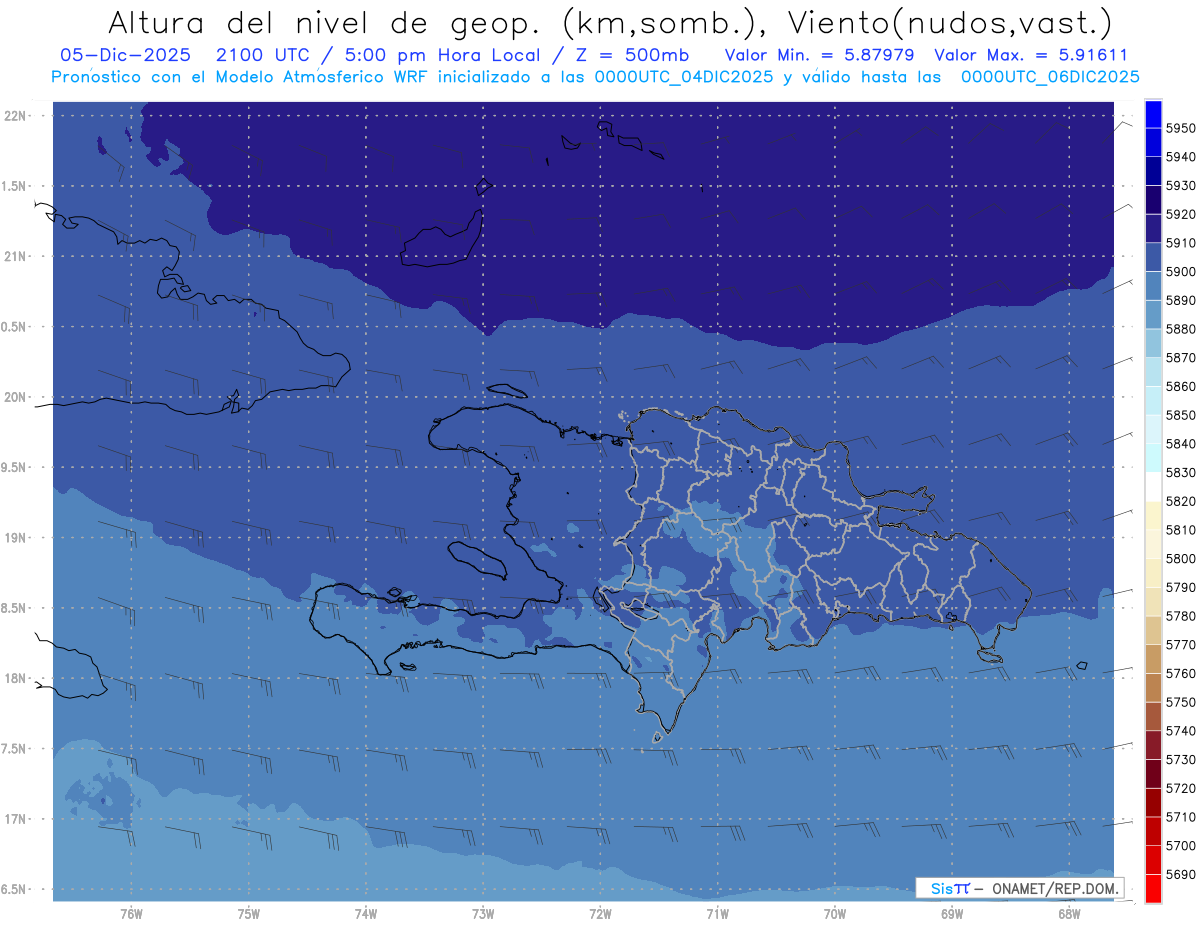Click the '70W' longitude label
The width and height of the screenshot is (1200, 927).
tap(835, 914)
